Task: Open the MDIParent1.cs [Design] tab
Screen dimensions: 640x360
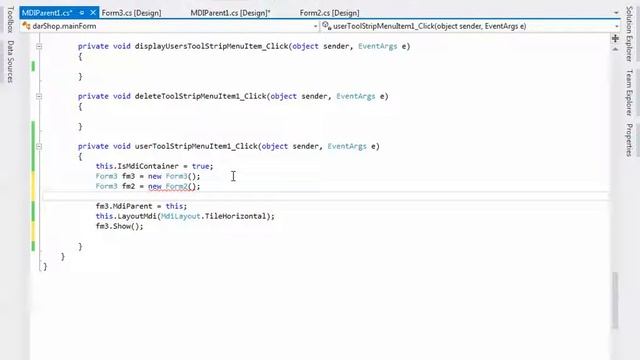Action: pos(230,13)
